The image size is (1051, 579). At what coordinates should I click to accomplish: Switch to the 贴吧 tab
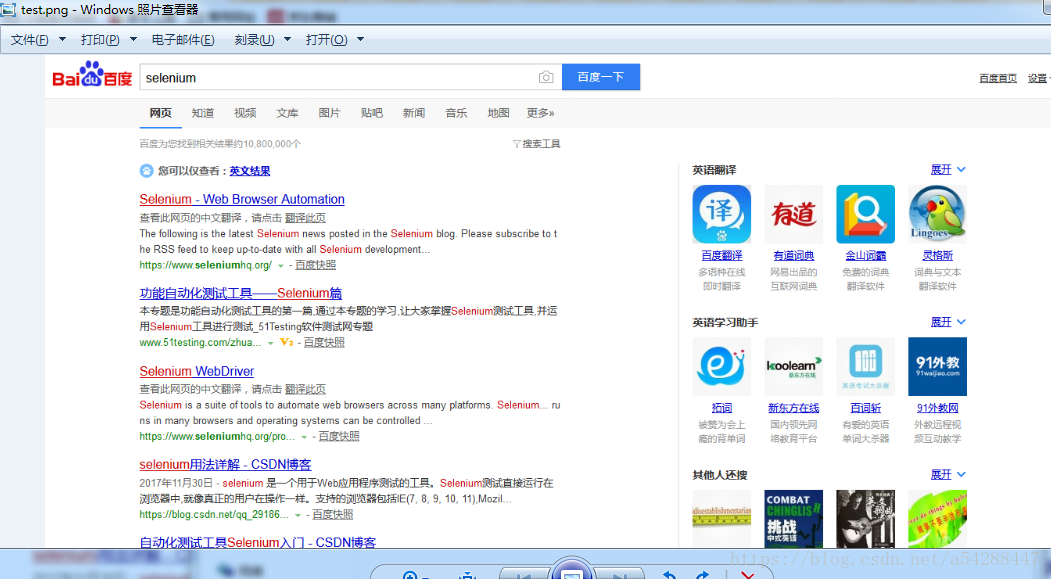371,113
